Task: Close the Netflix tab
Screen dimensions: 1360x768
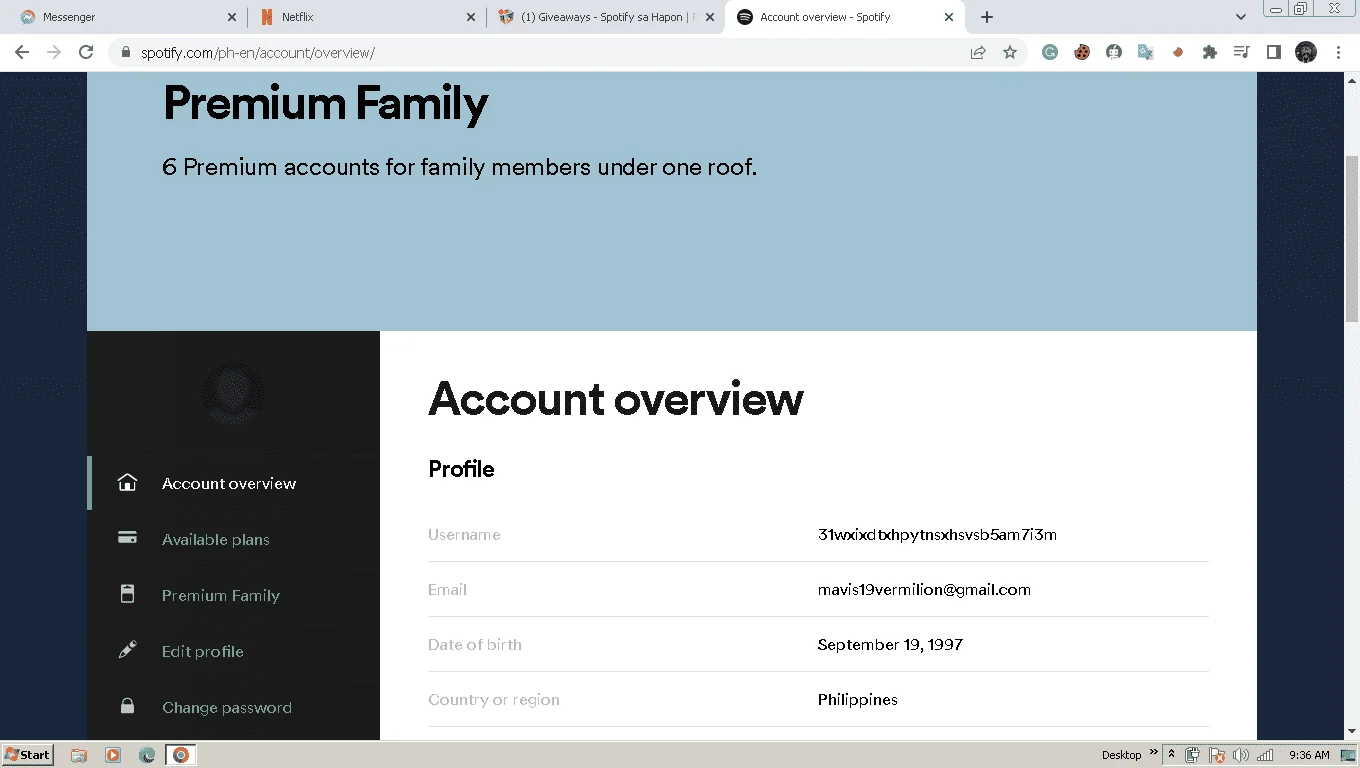Action: [x=471, y=17]
